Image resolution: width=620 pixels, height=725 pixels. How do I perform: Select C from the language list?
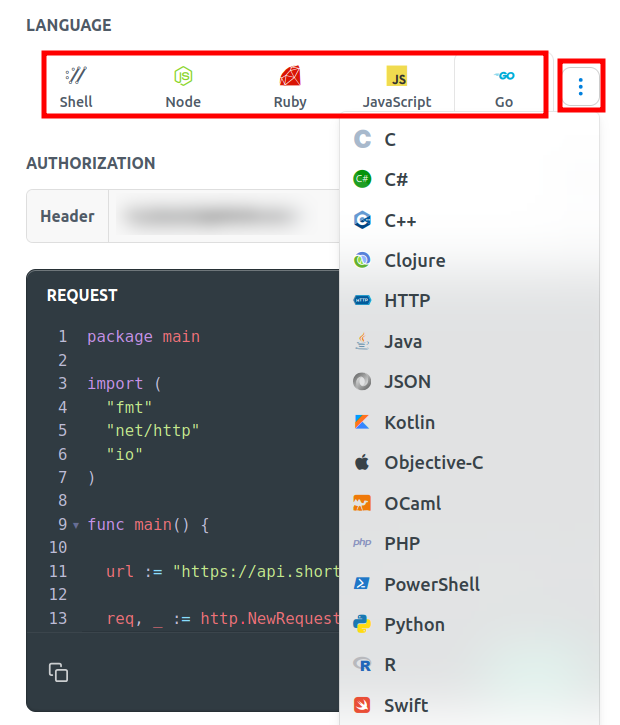(x=390, y=140)
